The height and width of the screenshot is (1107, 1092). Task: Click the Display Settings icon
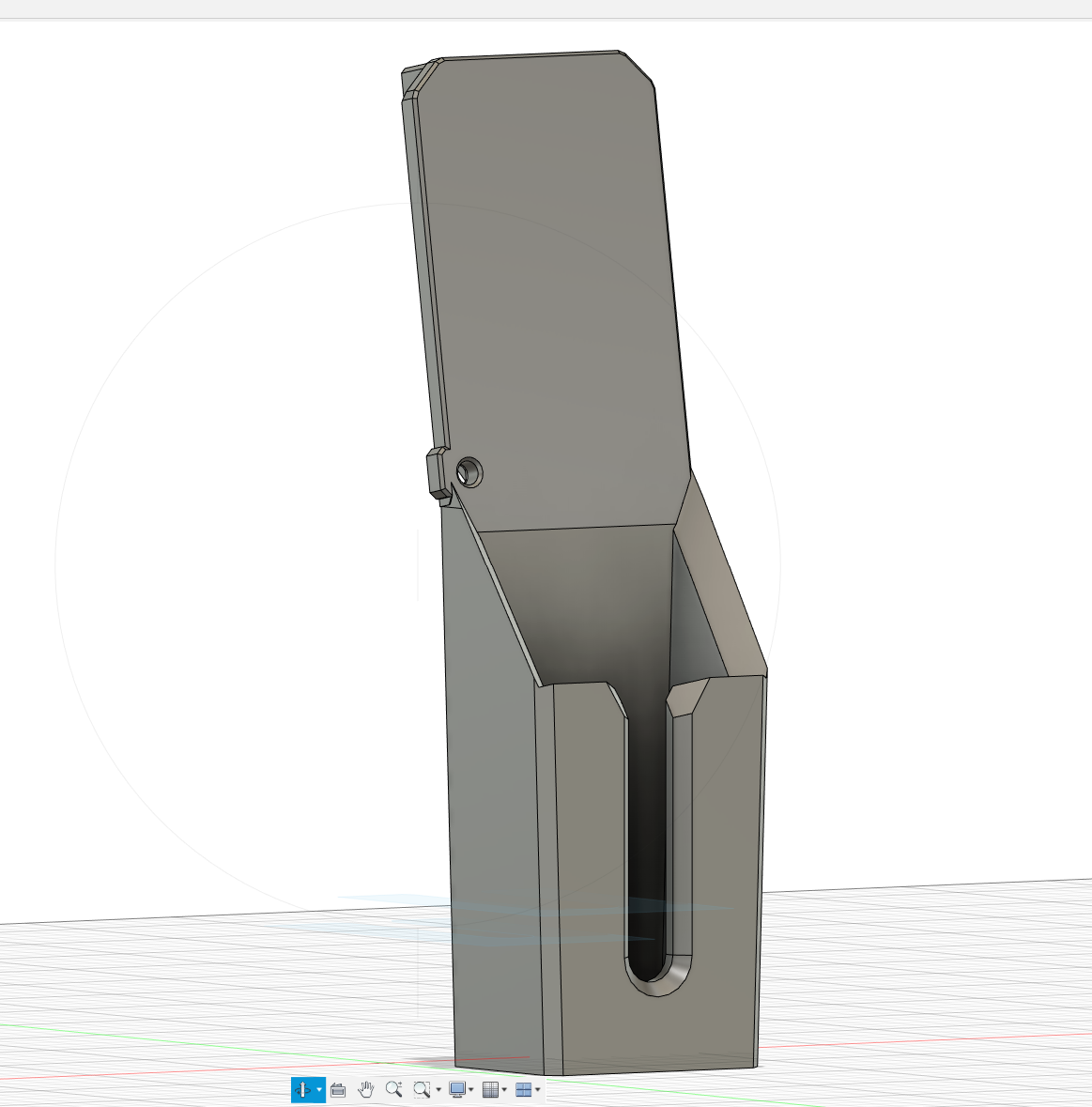(x=457, y=1090)
